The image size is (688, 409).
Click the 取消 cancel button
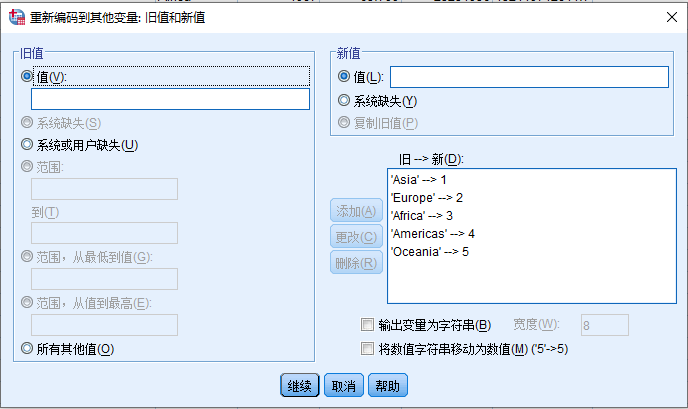[344, 385]
